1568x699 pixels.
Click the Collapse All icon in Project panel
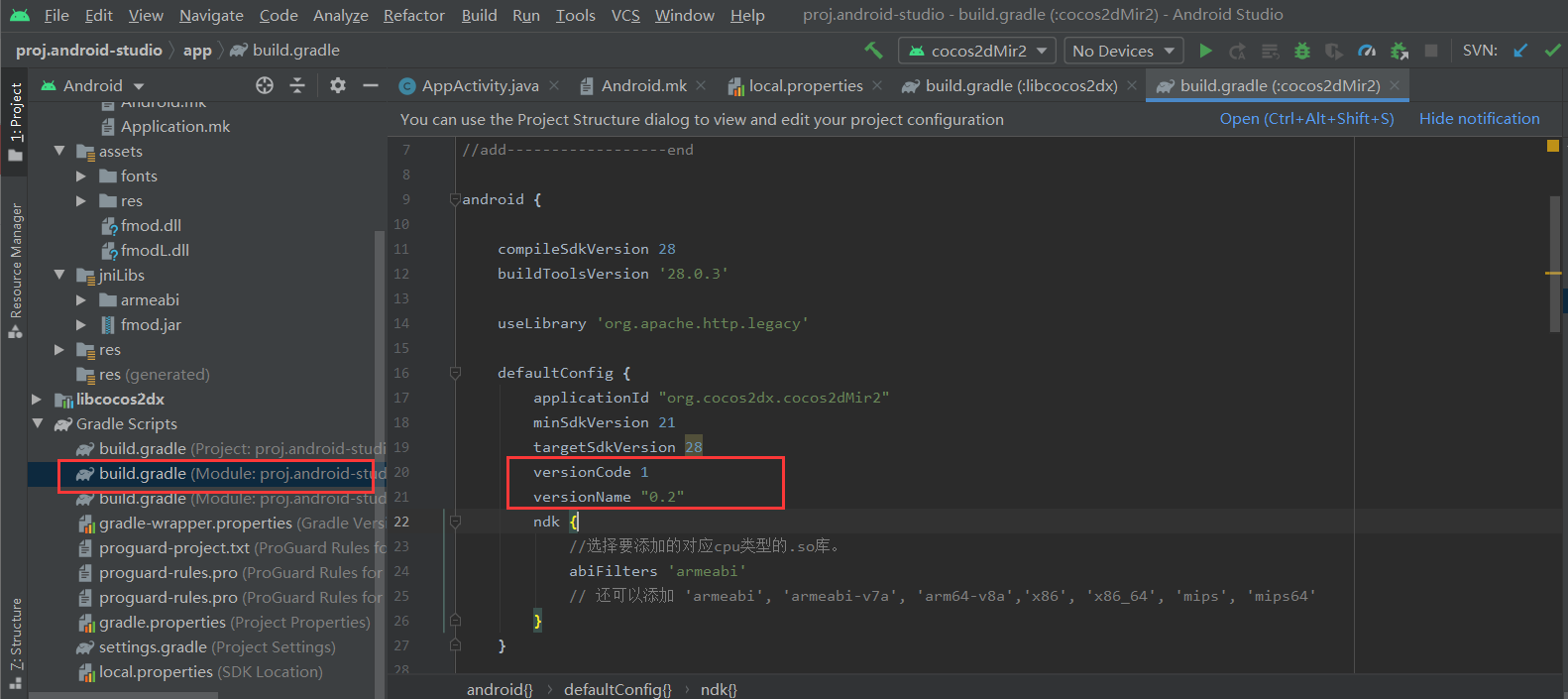(x=297, y=85)
